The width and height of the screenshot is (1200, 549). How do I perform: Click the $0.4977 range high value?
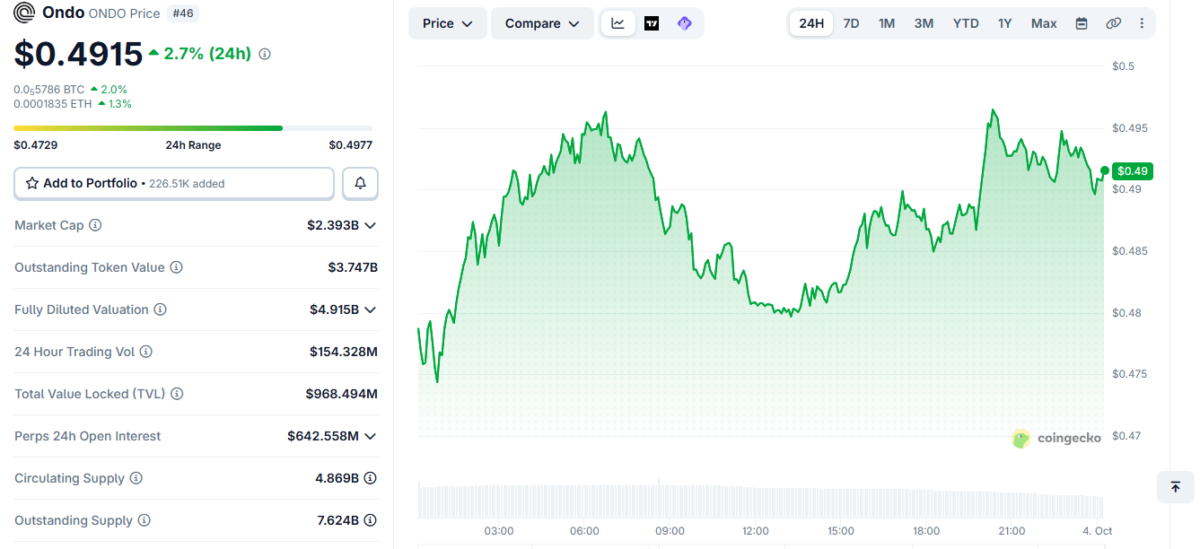click(x=351, y=145)
